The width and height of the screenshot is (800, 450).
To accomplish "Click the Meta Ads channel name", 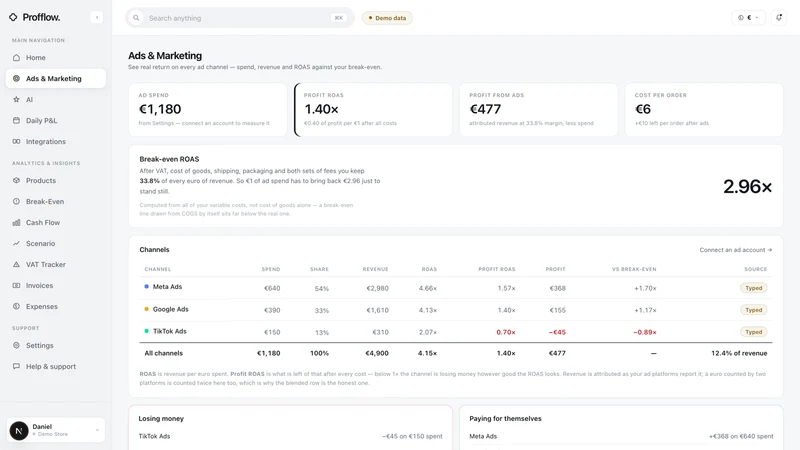I will click(x=167, y=287).
